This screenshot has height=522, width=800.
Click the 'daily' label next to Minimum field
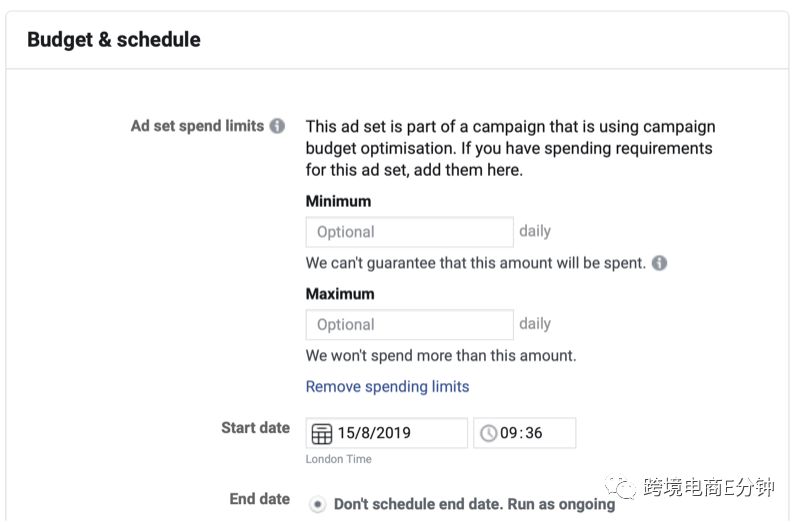tap(535, 231)
